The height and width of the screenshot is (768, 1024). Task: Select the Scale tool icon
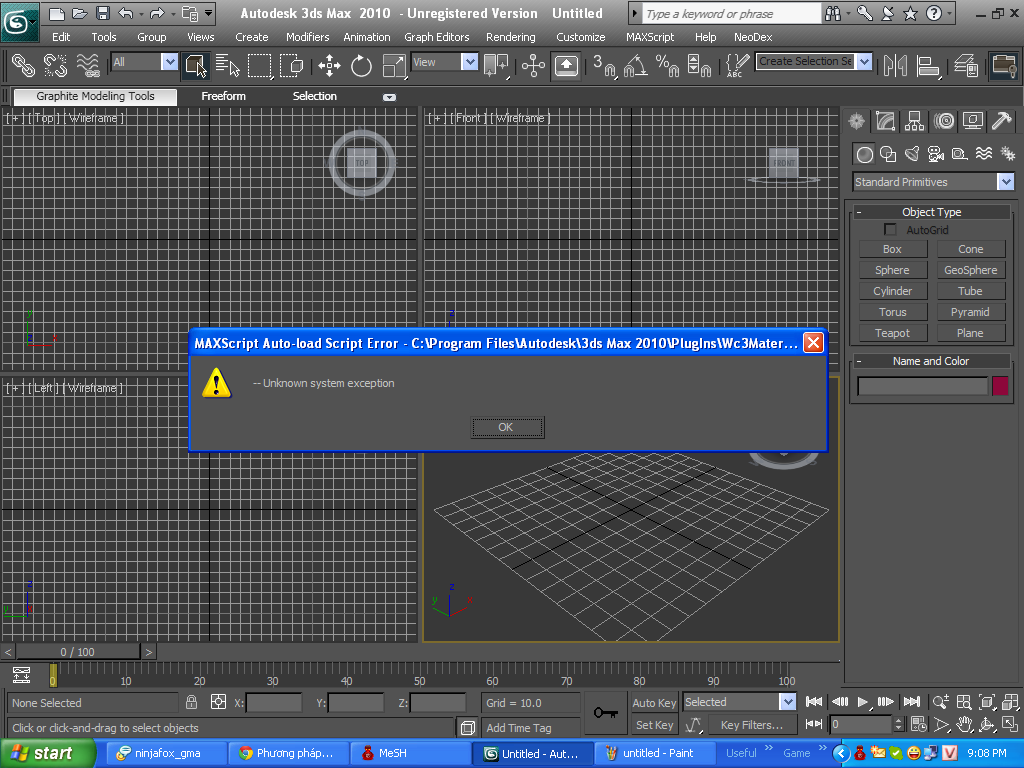(394, 65)
